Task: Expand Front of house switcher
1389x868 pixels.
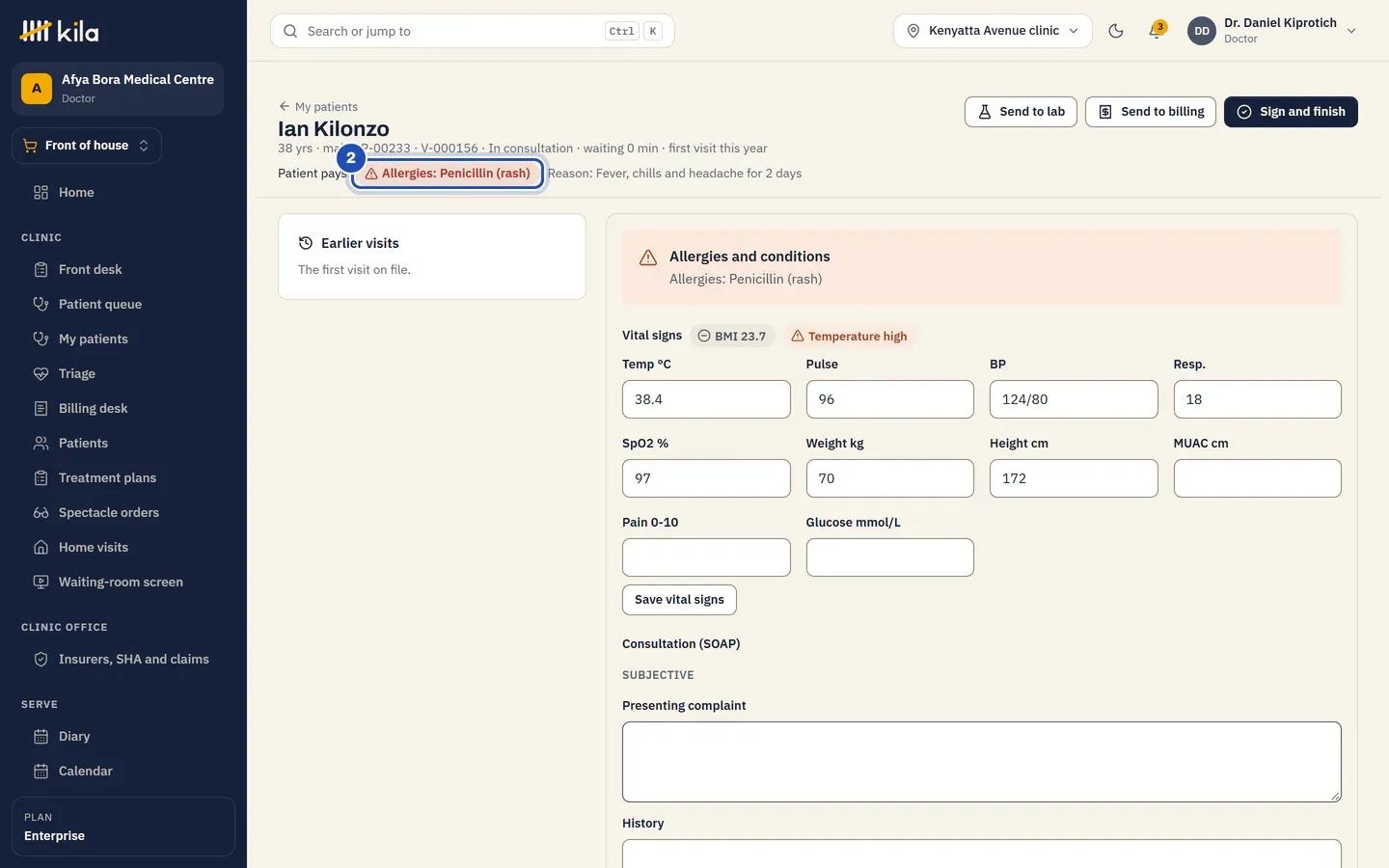Action: pos(87,146)
